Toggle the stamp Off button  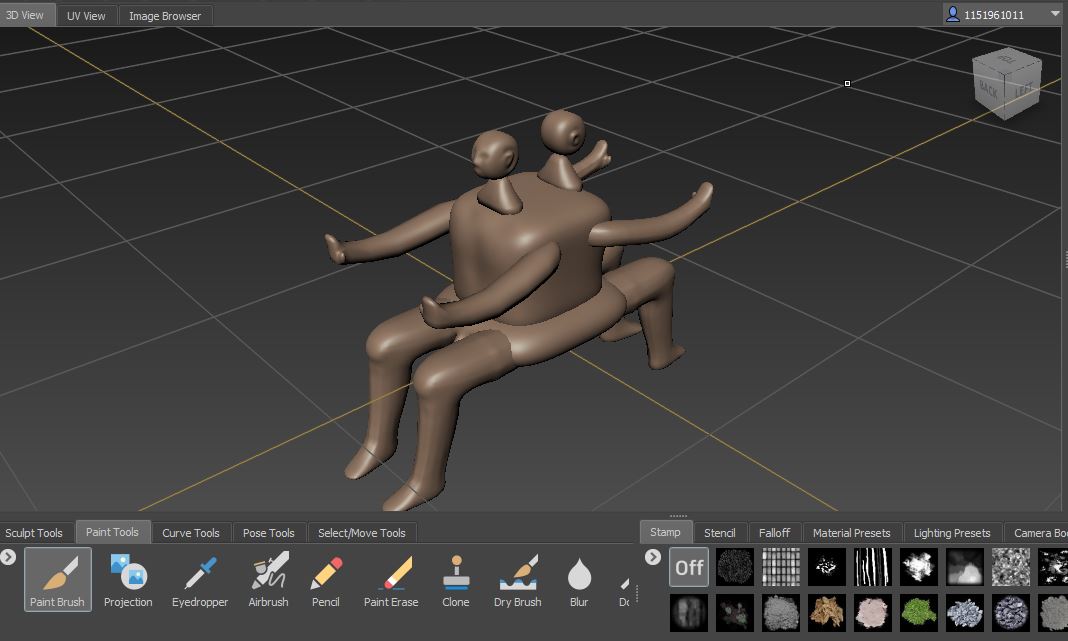tap(689, 567)
